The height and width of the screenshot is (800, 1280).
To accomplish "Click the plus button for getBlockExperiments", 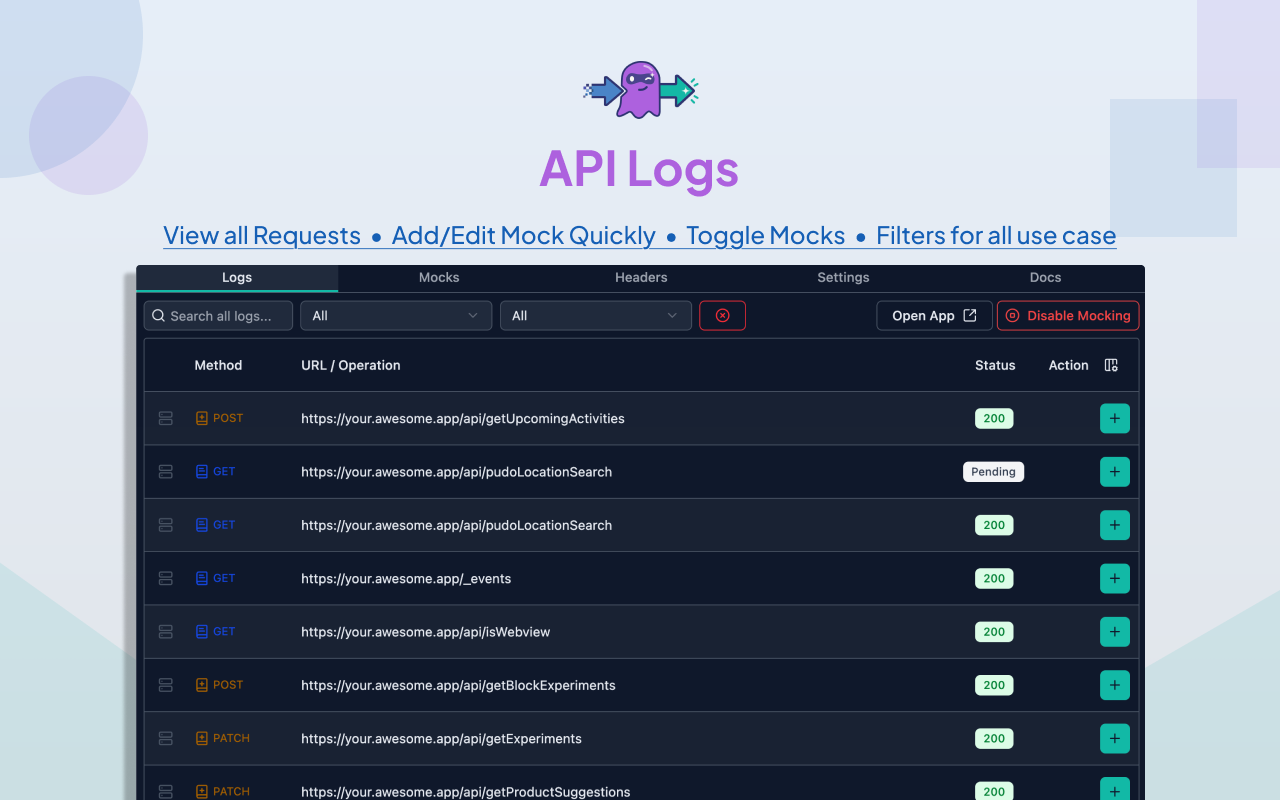I will point(1115,685).
